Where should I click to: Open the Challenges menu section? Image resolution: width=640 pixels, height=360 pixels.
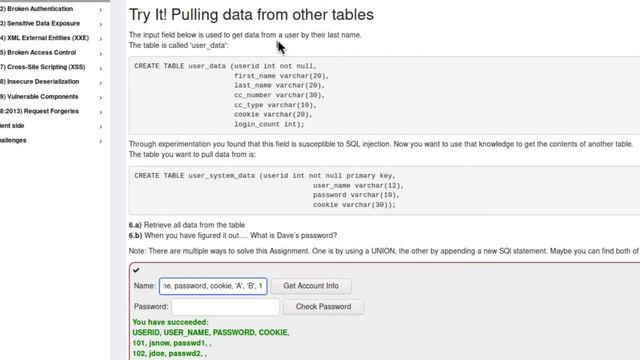pos(13,140)
